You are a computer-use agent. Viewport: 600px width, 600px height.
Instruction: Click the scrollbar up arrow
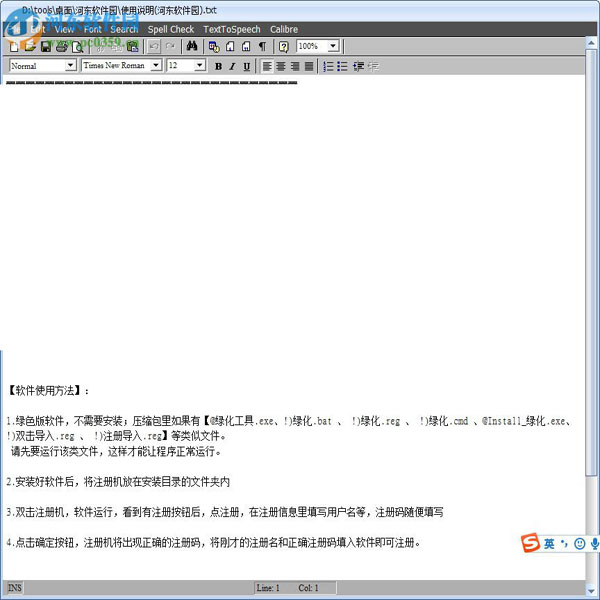click(591, 43)
